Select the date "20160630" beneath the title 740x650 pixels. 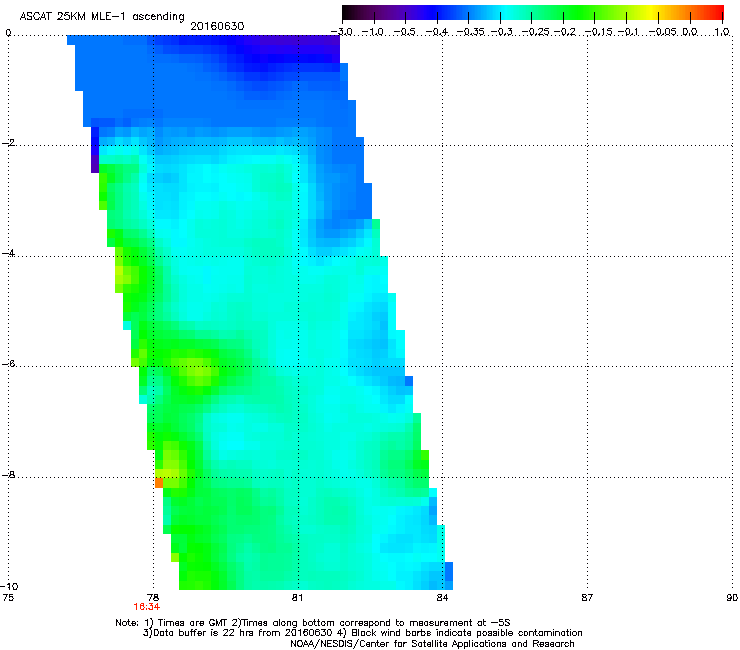(x=217, y=26)
